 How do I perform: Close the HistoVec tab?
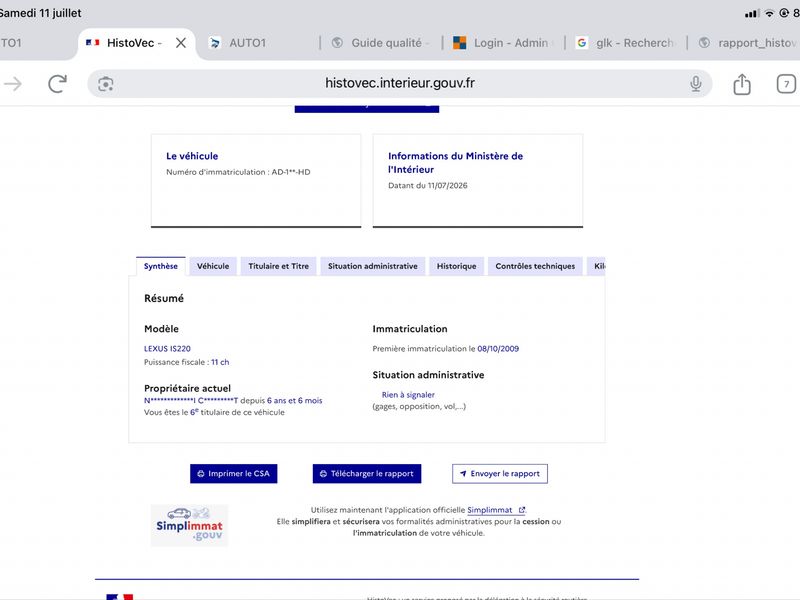coord(181,43)
